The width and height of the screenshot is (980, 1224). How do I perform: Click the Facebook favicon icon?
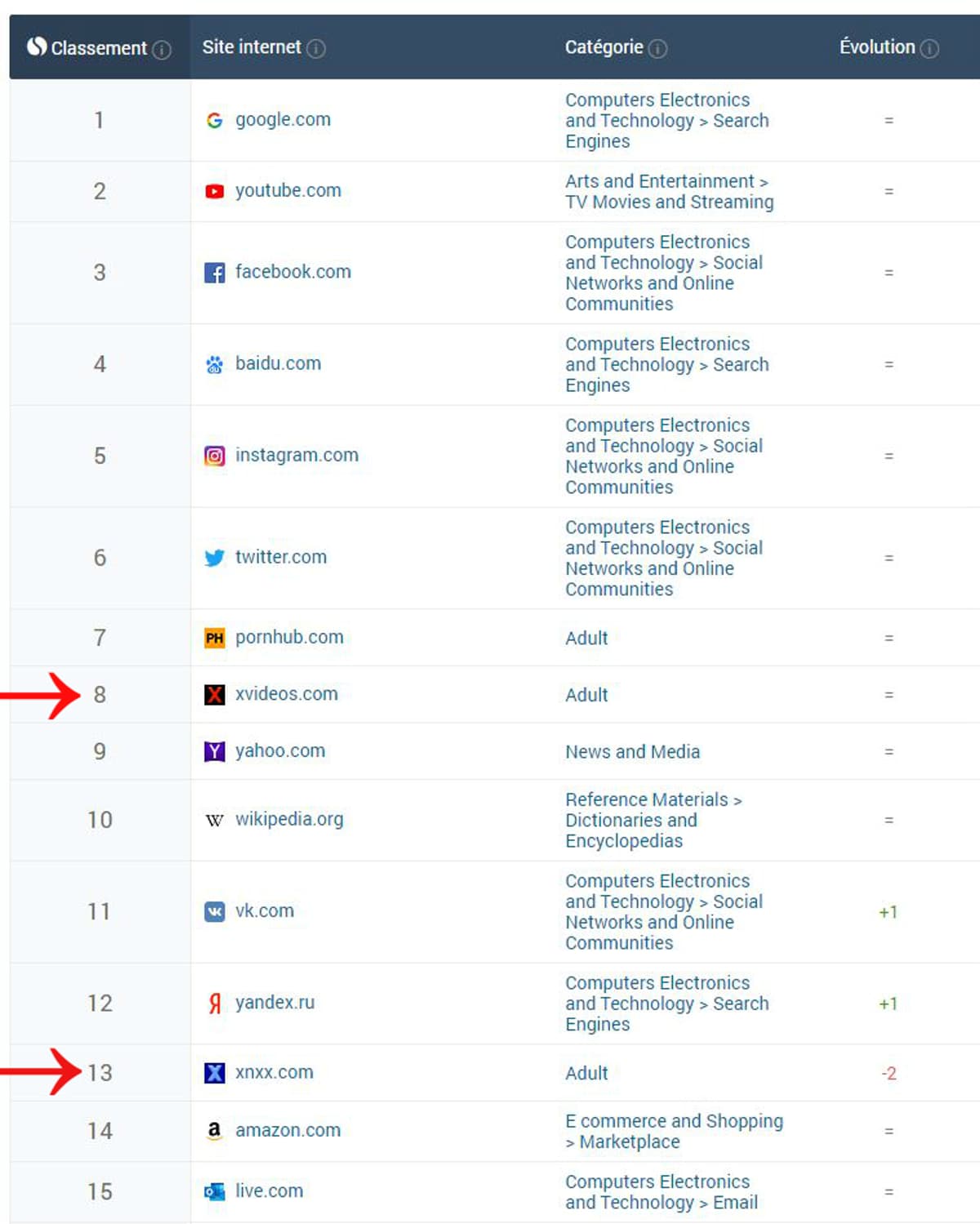pos(214,273)
